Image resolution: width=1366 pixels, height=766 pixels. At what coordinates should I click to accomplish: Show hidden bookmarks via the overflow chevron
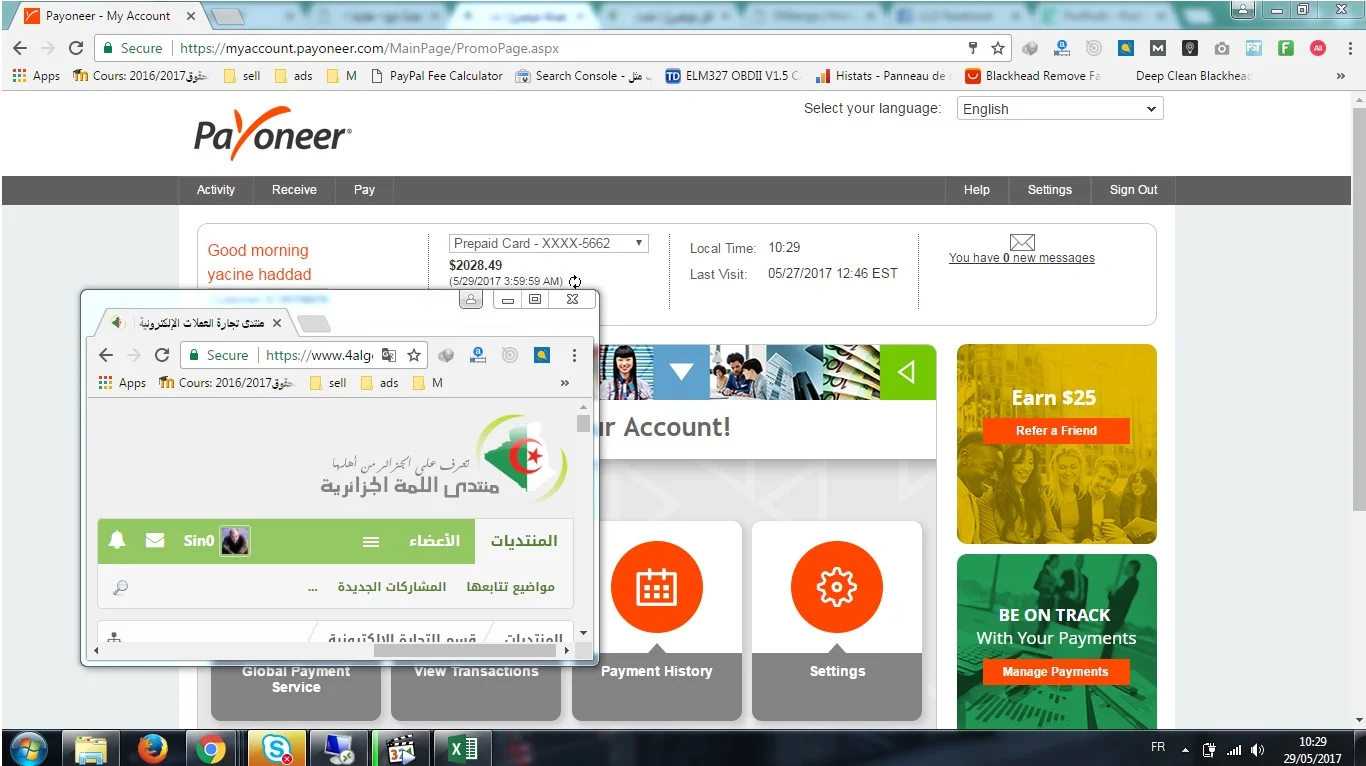1340,76
